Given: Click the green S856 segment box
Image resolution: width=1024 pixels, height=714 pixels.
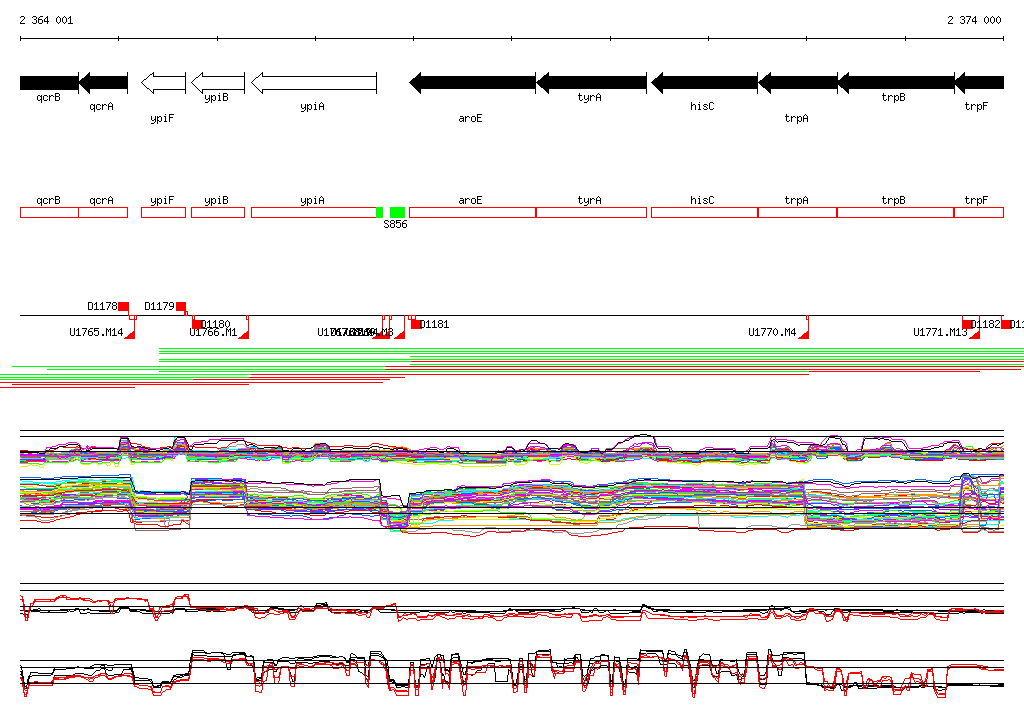Looking at the screenshot, I should point(397,212).
